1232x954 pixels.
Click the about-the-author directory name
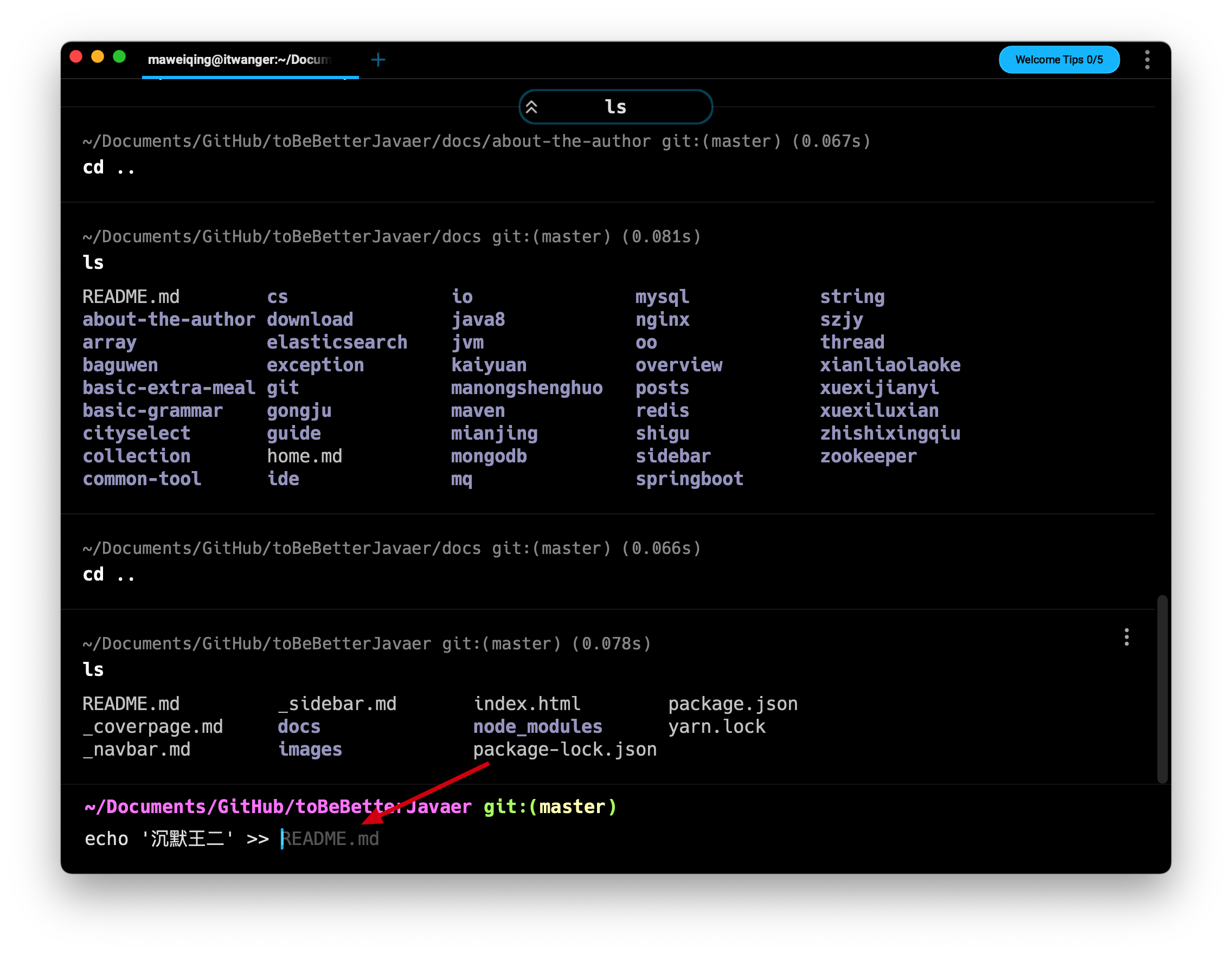tap(169, 320)
